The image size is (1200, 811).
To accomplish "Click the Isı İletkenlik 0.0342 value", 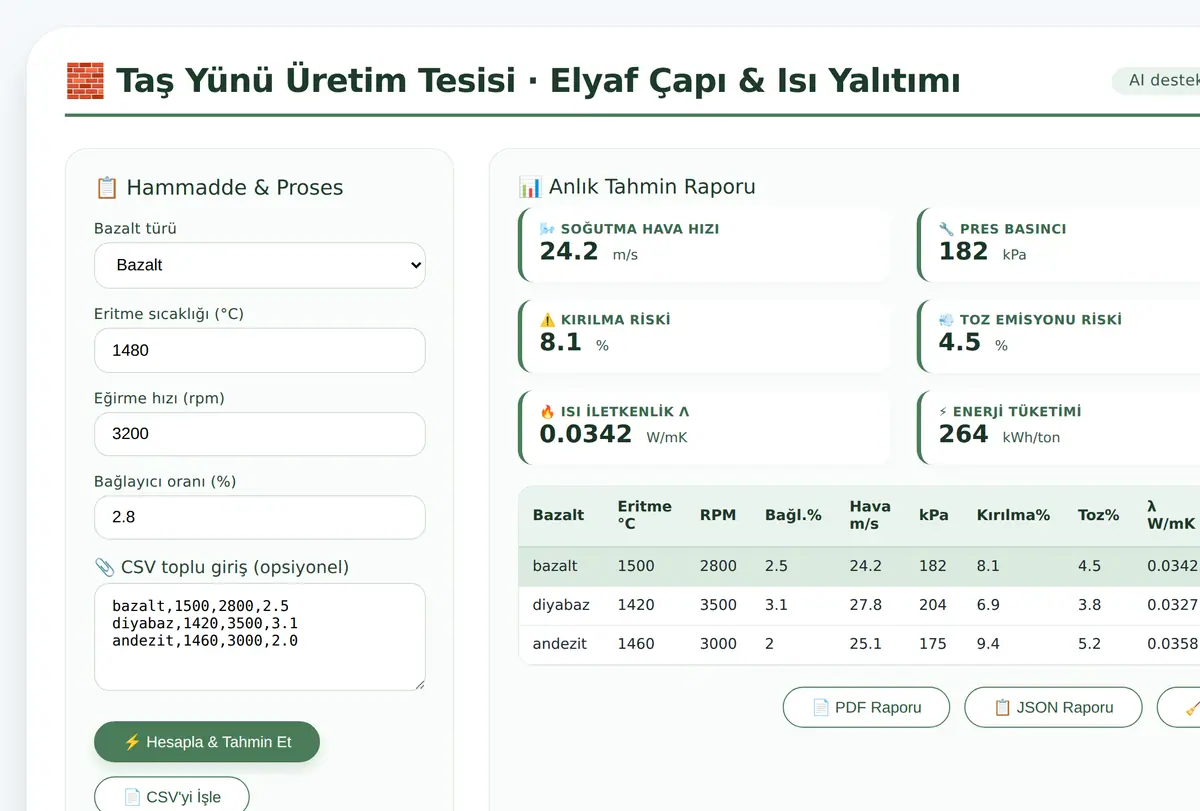I will [x=585, y=434].
